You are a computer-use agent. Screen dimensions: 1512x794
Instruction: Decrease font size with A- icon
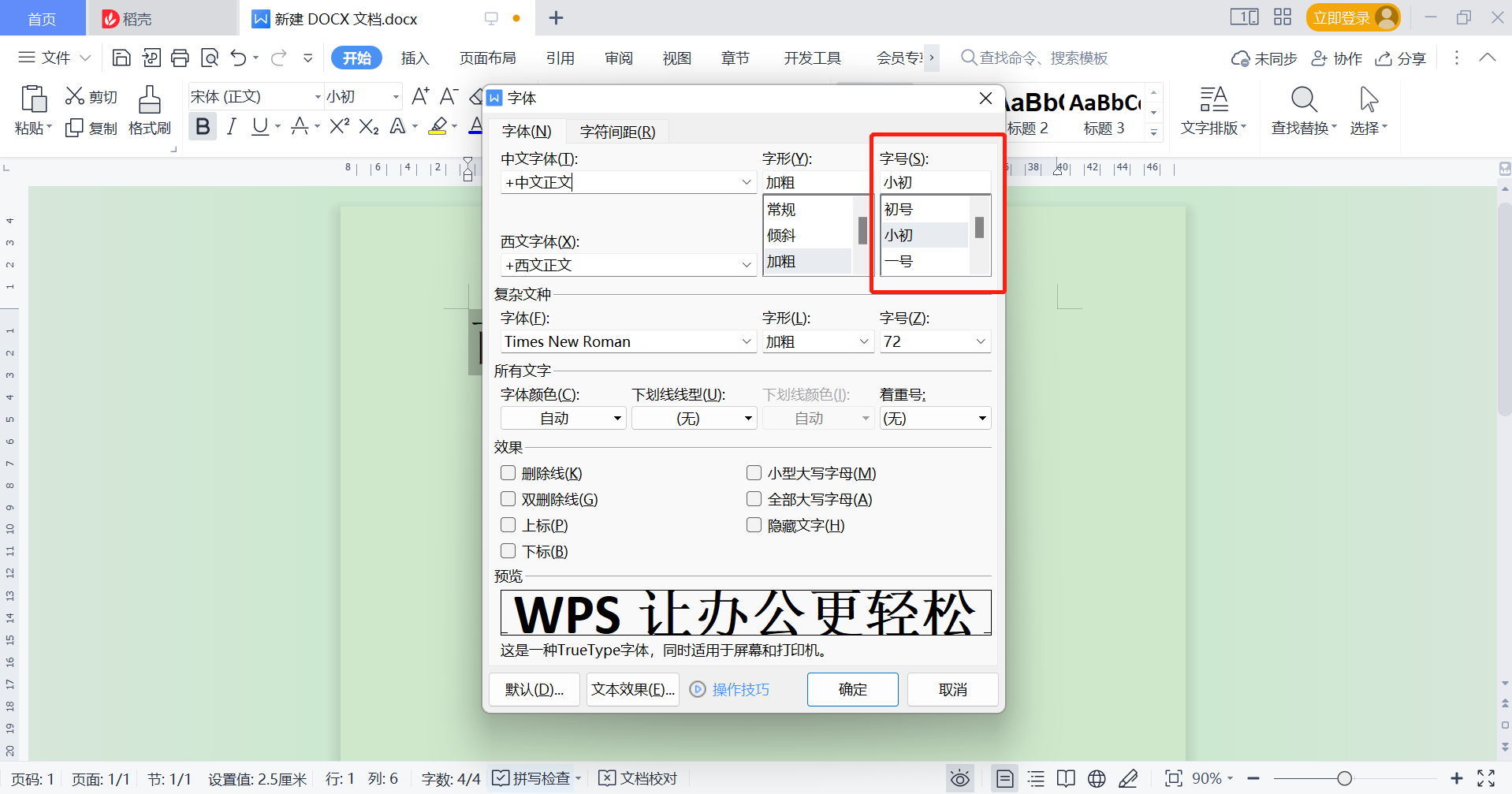coord(449,96)
